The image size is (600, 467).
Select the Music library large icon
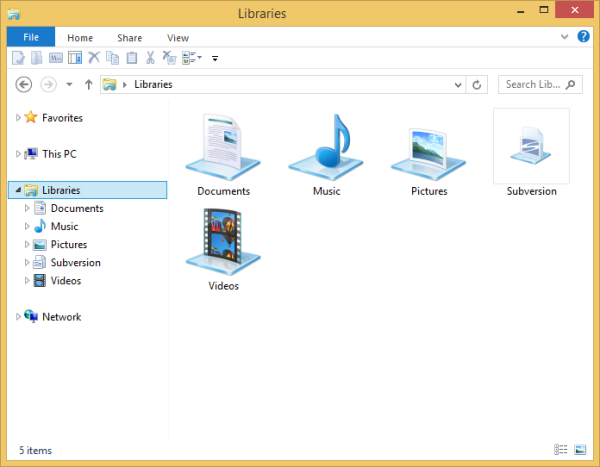(326, 147)
